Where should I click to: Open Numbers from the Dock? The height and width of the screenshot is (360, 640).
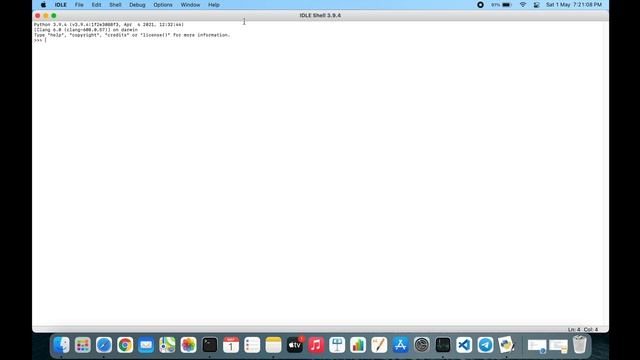click(x=358, y=345)
